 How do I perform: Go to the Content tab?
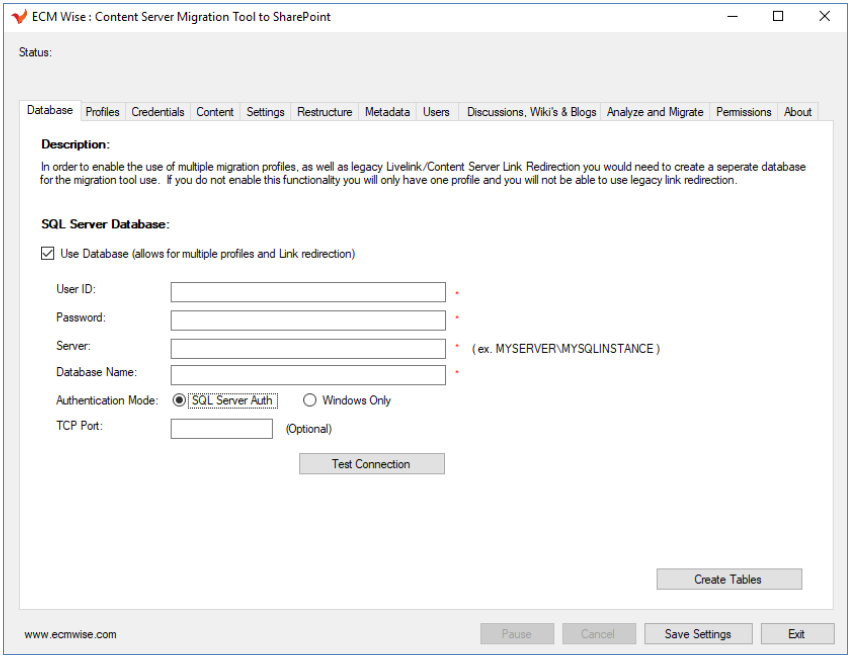coord(215,112)
